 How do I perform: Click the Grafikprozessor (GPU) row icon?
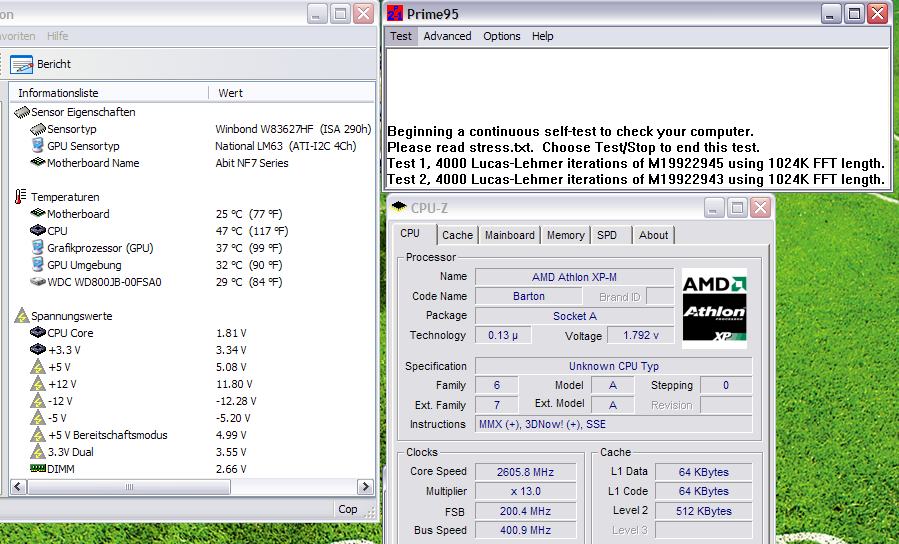(x=38, y=248)
